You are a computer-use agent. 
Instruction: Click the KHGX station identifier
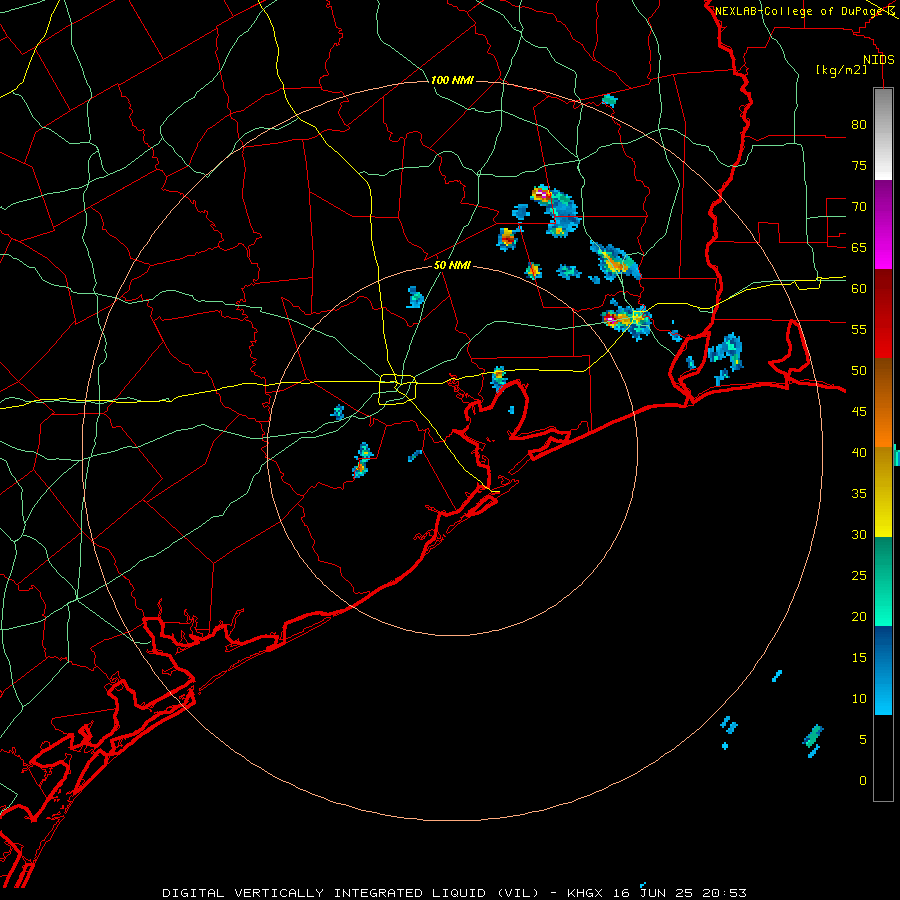(x=585, y=893)
